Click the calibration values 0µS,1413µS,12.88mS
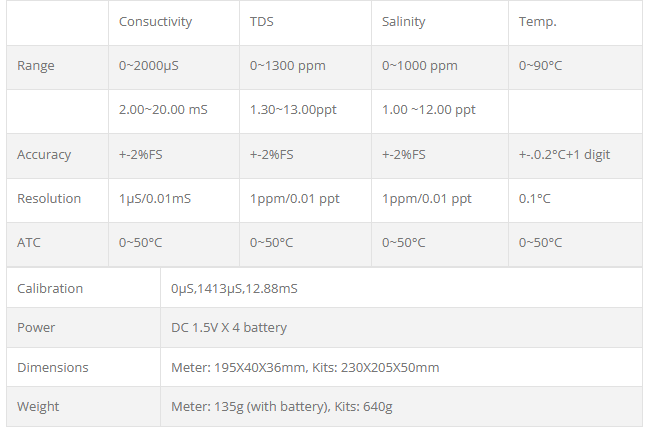649x434 pixels. pos(234,289)
